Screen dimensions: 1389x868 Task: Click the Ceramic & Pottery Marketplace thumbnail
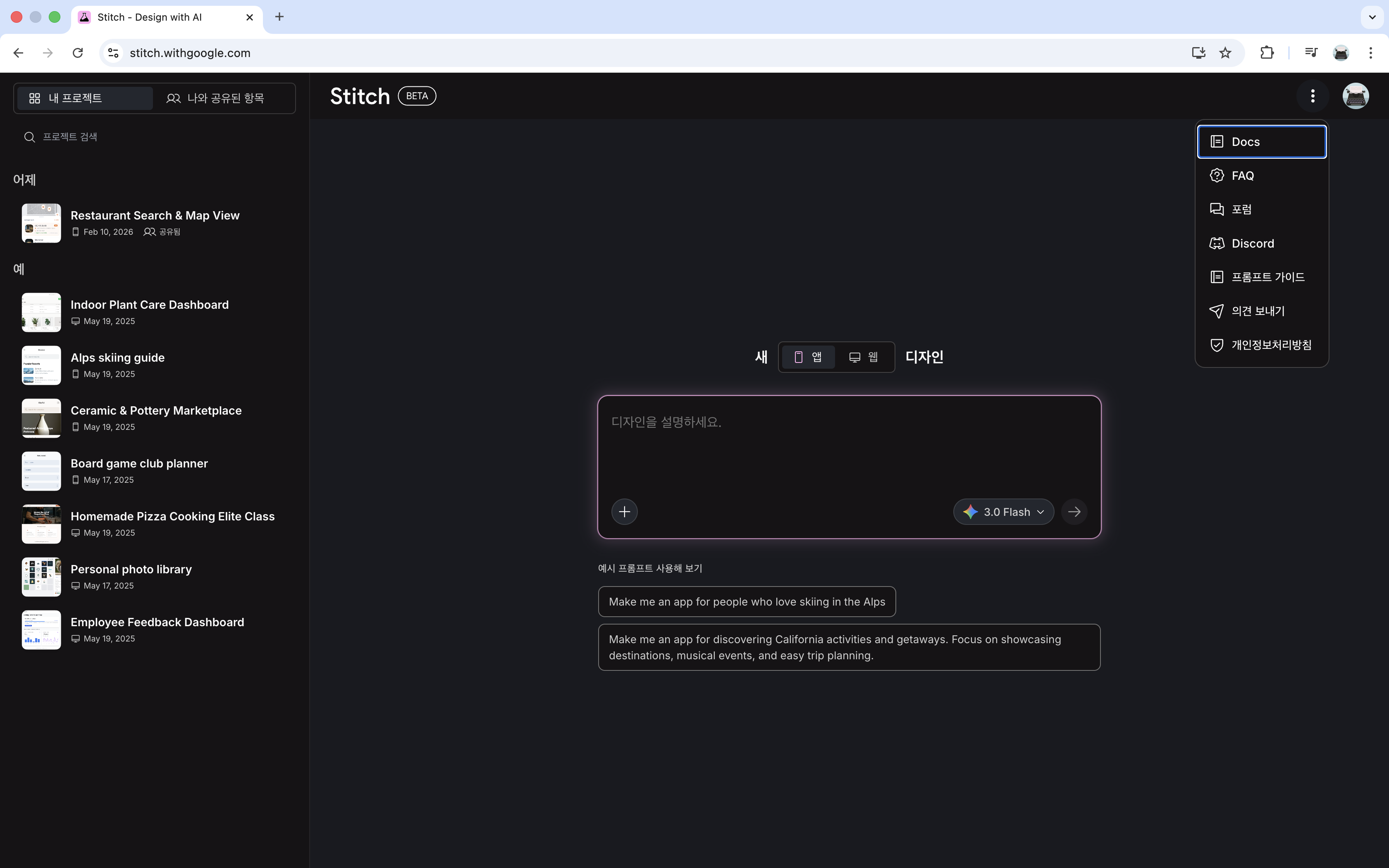41,418
